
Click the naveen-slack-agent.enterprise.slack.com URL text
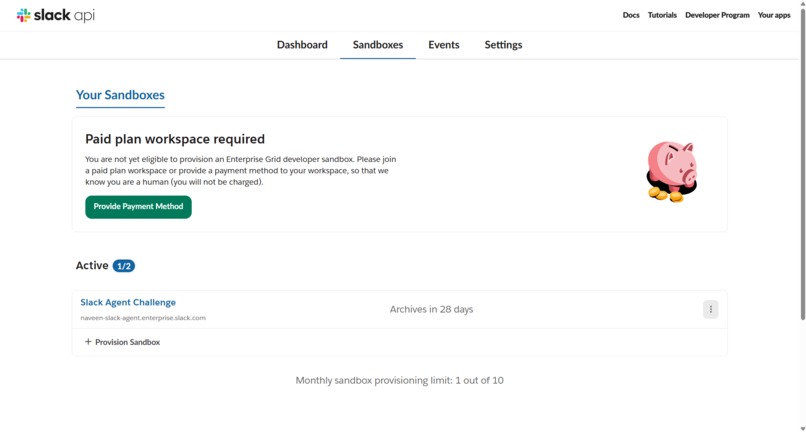(143, 318)
